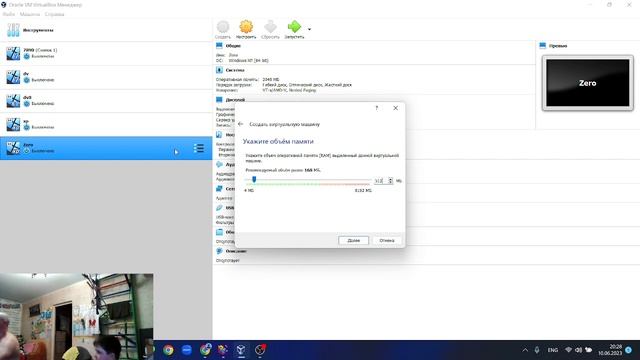Open the Файл menu
The image size is (640, 360).
[9, 14]
